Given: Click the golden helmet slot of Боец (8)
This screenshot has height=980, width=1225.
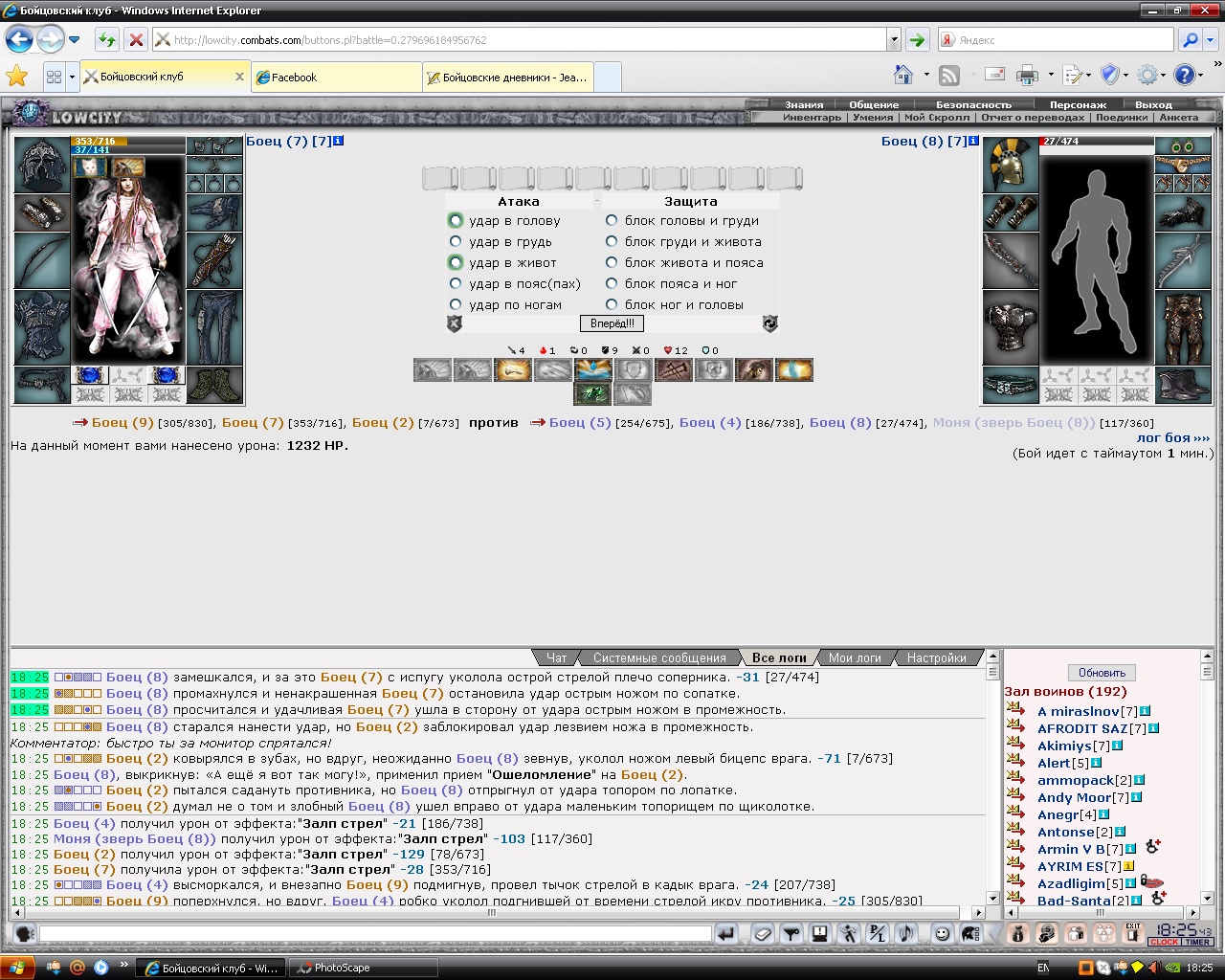Looking at the screenshot, I should coord(1011,165).
